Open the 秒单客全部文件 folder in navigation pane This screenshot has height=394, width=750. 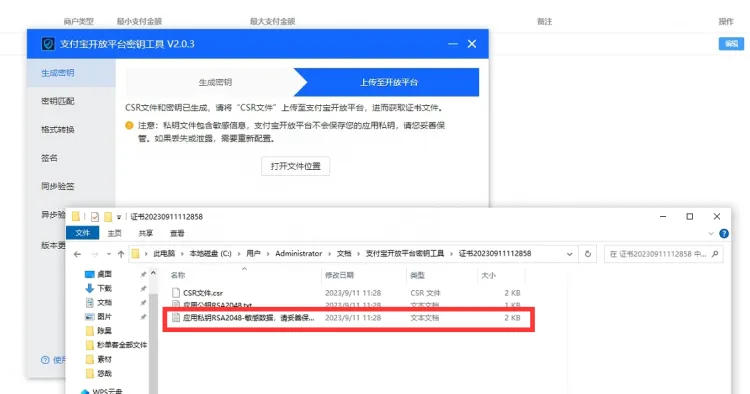[122, 345]
